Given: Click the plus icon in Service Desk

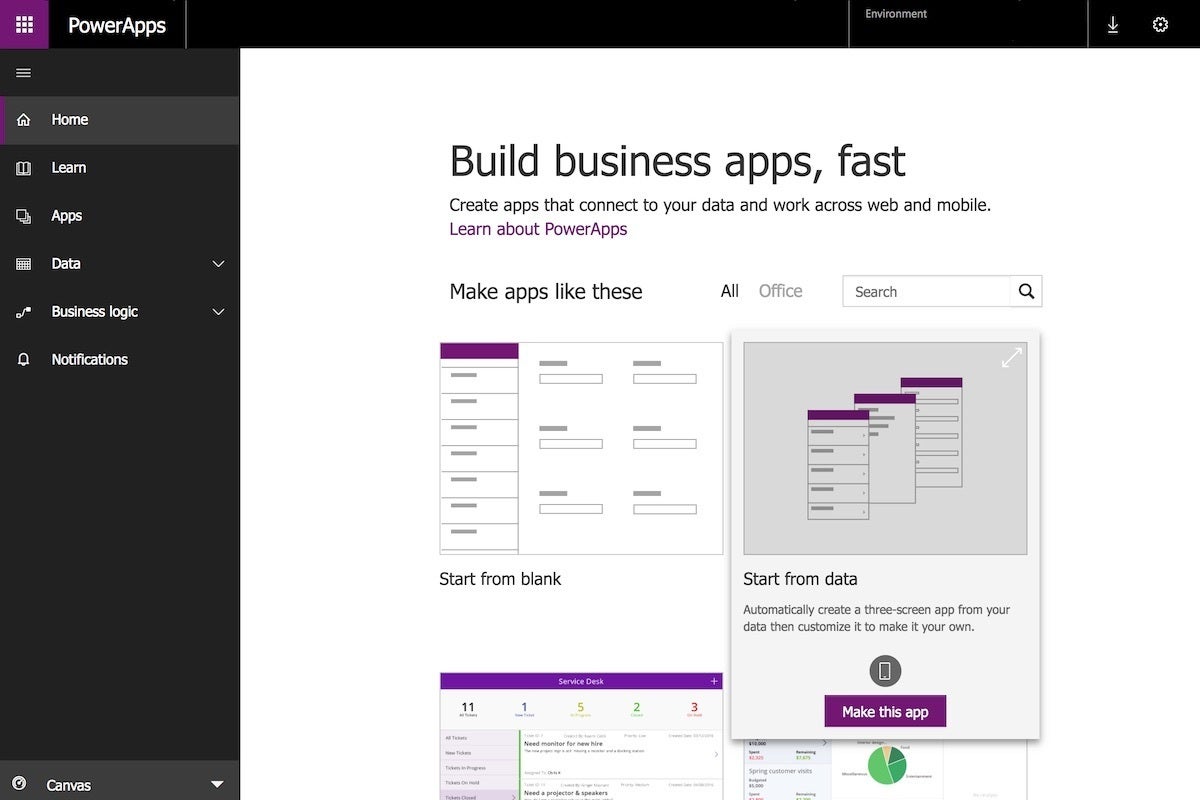Looking at the screenshot, I should pos(714,681).
